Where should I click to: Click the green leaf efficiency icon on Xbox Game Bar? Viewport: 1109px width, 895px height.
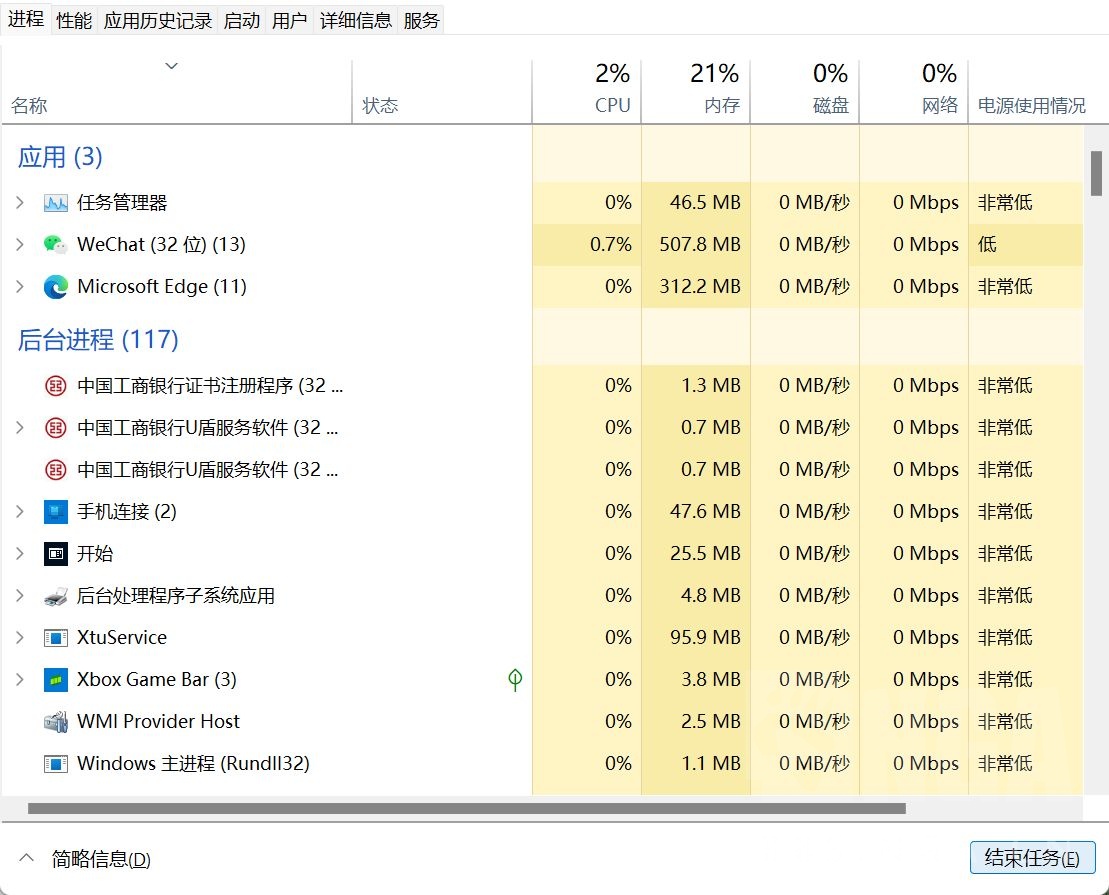(515, 679)
